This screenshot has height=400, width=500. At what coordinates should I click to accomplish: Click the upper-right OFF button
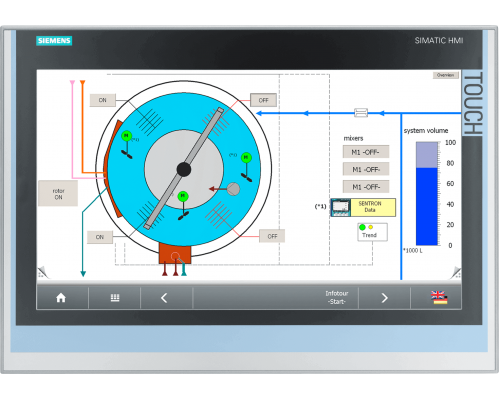coord(263,100)
